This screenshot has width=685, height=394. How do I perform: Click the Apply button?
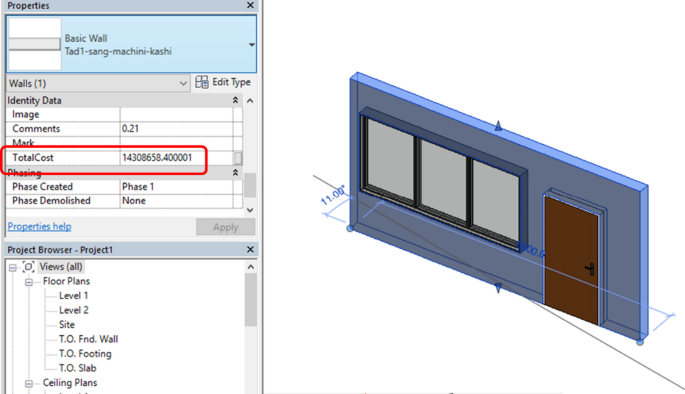click(225, 227)
